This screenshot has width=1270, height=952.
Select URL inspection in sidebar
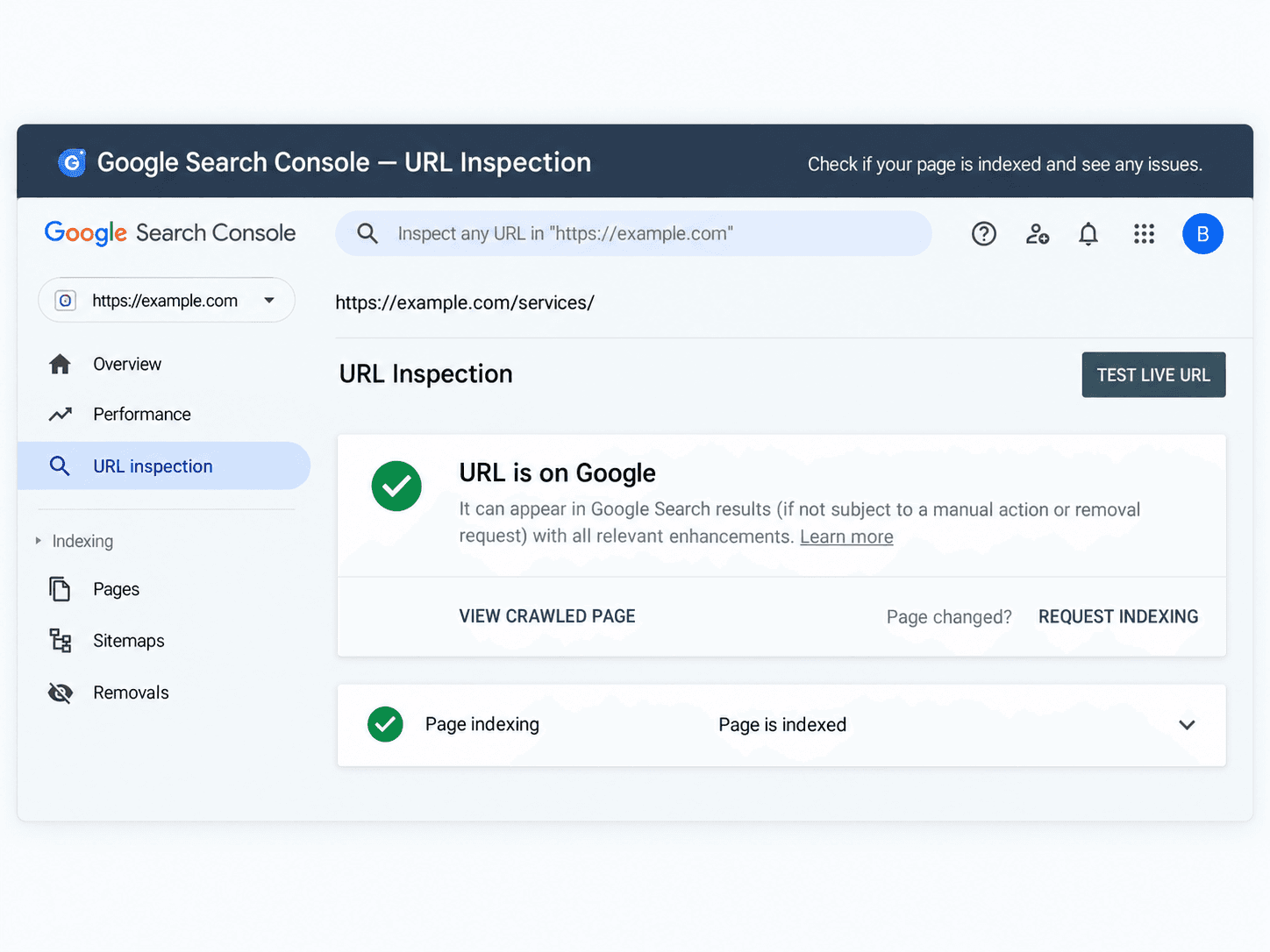[163, 465]
